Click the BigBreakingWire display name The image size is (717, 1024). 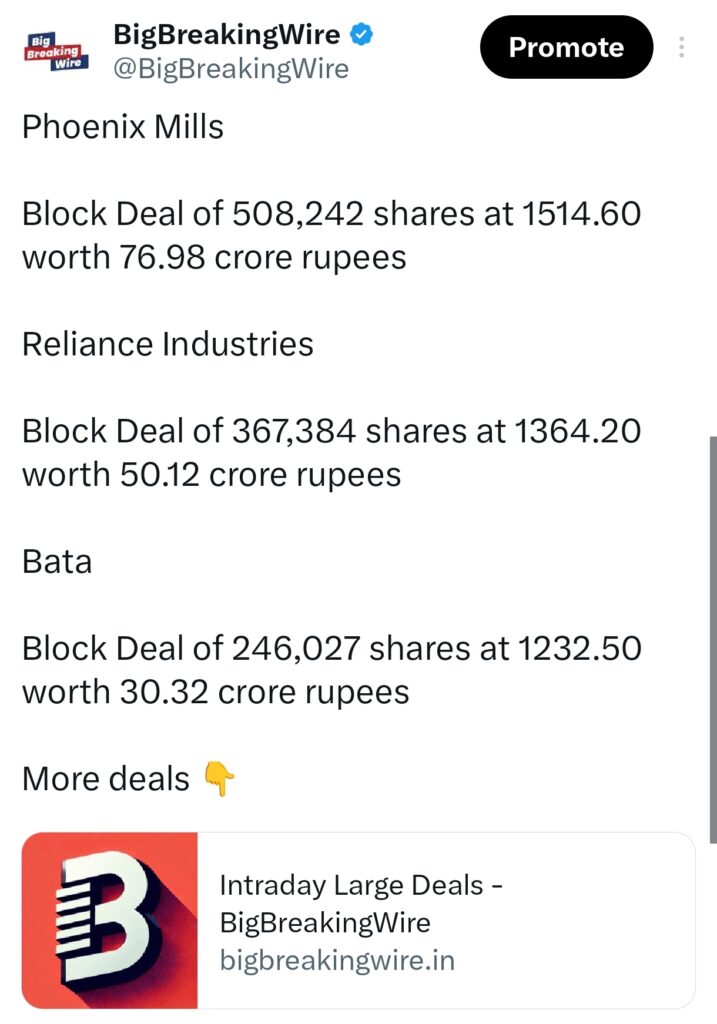pyautogui.click(x=227, y=33)
